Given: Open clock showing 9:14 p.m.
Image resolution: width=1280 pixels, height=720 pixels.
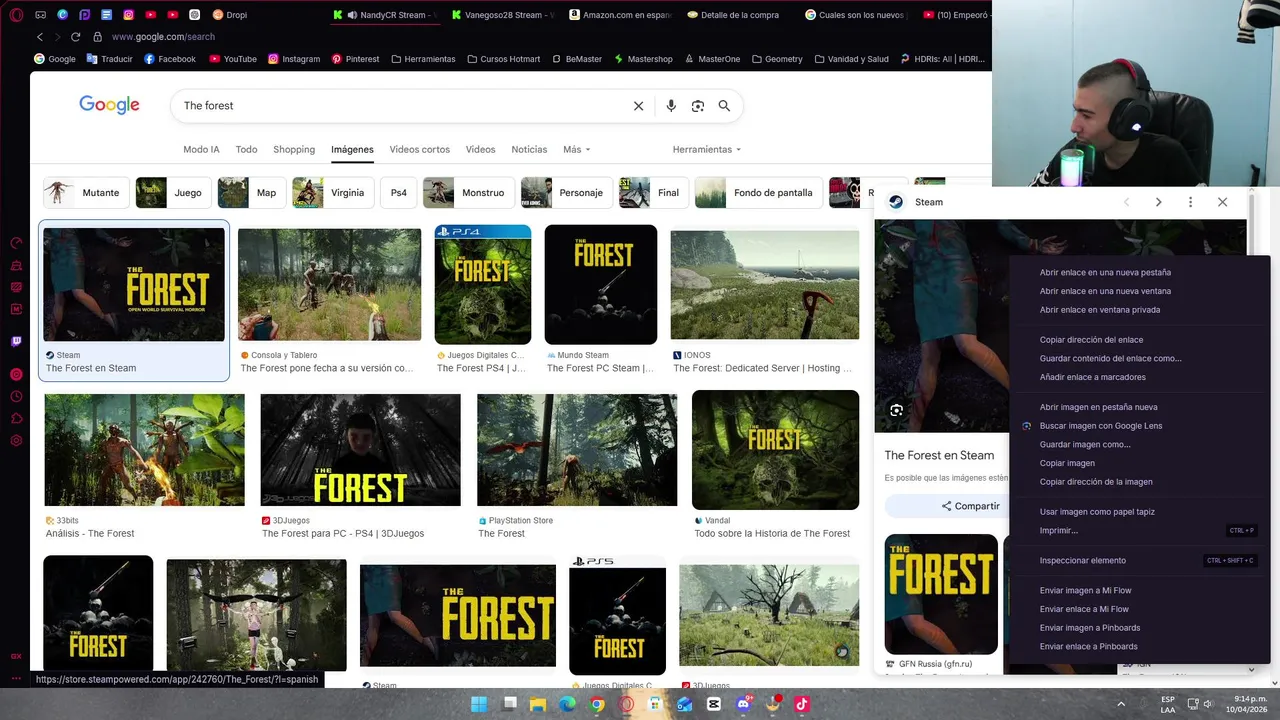Looking at the screenshot, I should (x=1247, y=704).
